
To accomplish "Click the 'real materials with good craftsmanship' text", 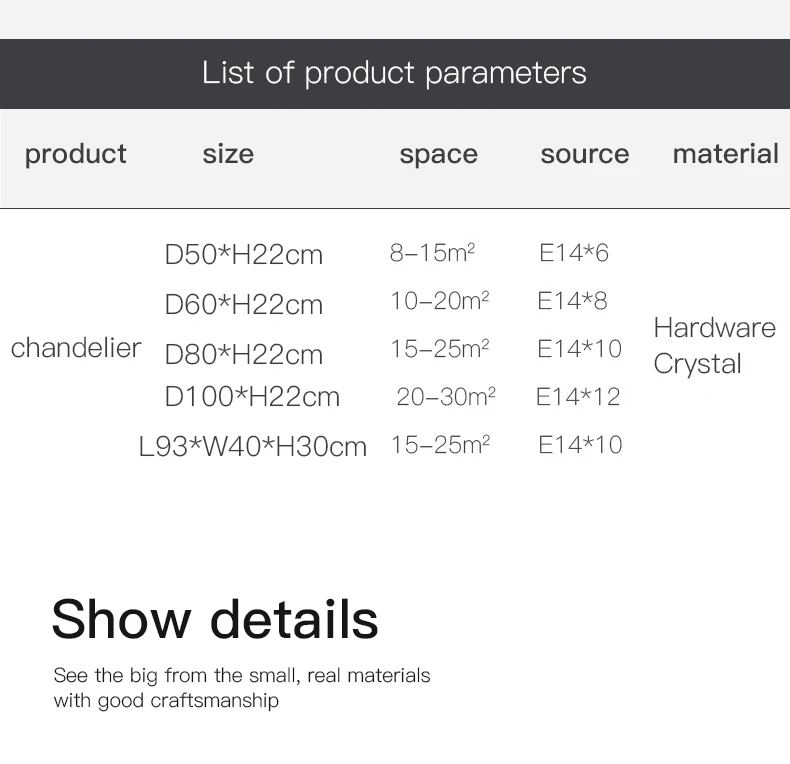I will (242, 688).
